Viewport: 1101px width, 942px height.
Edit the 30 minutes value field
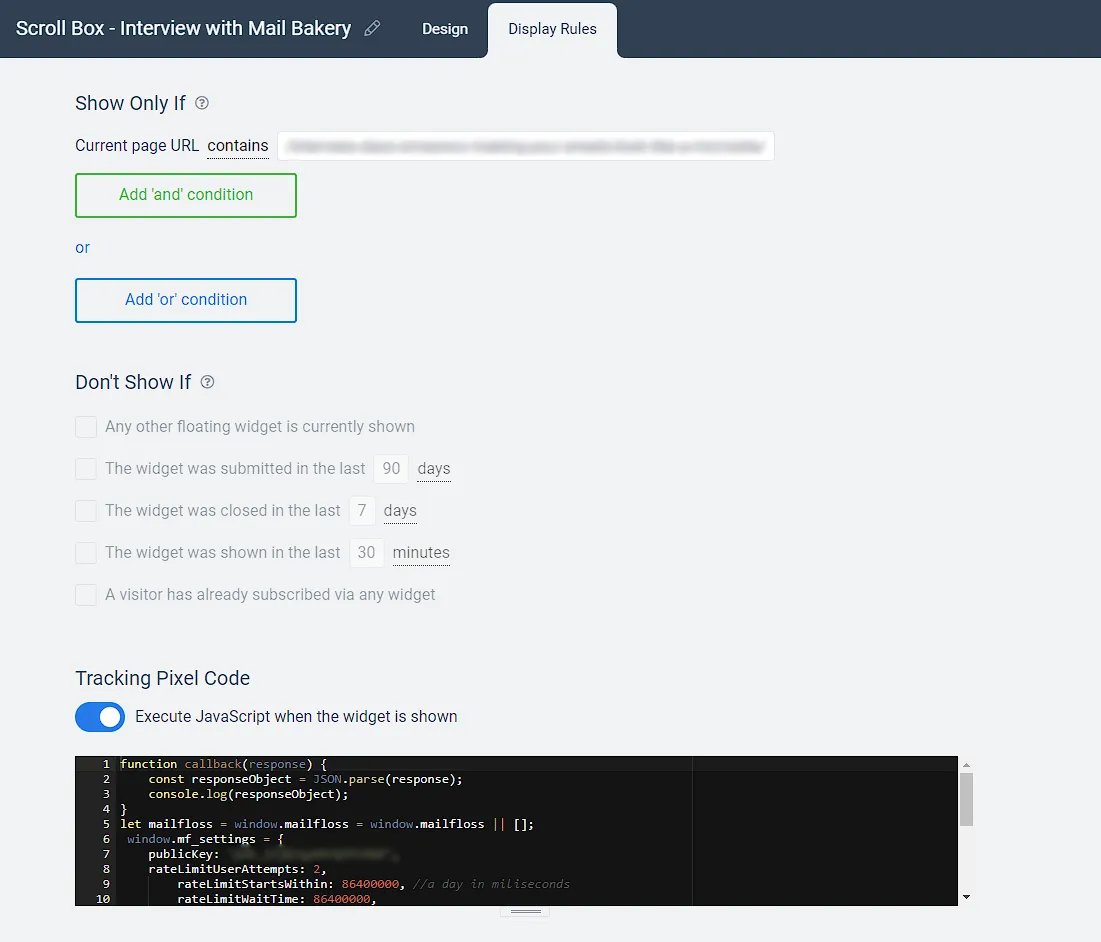[x=367, y=553]
